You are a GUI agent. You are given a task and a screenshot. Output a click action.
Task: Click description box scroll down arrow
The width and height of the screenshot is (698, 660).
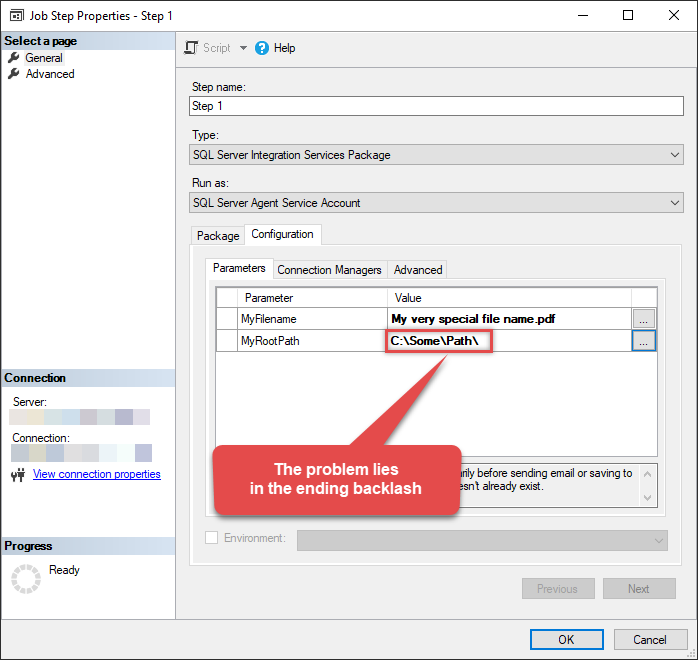click(x=648, y=498)
